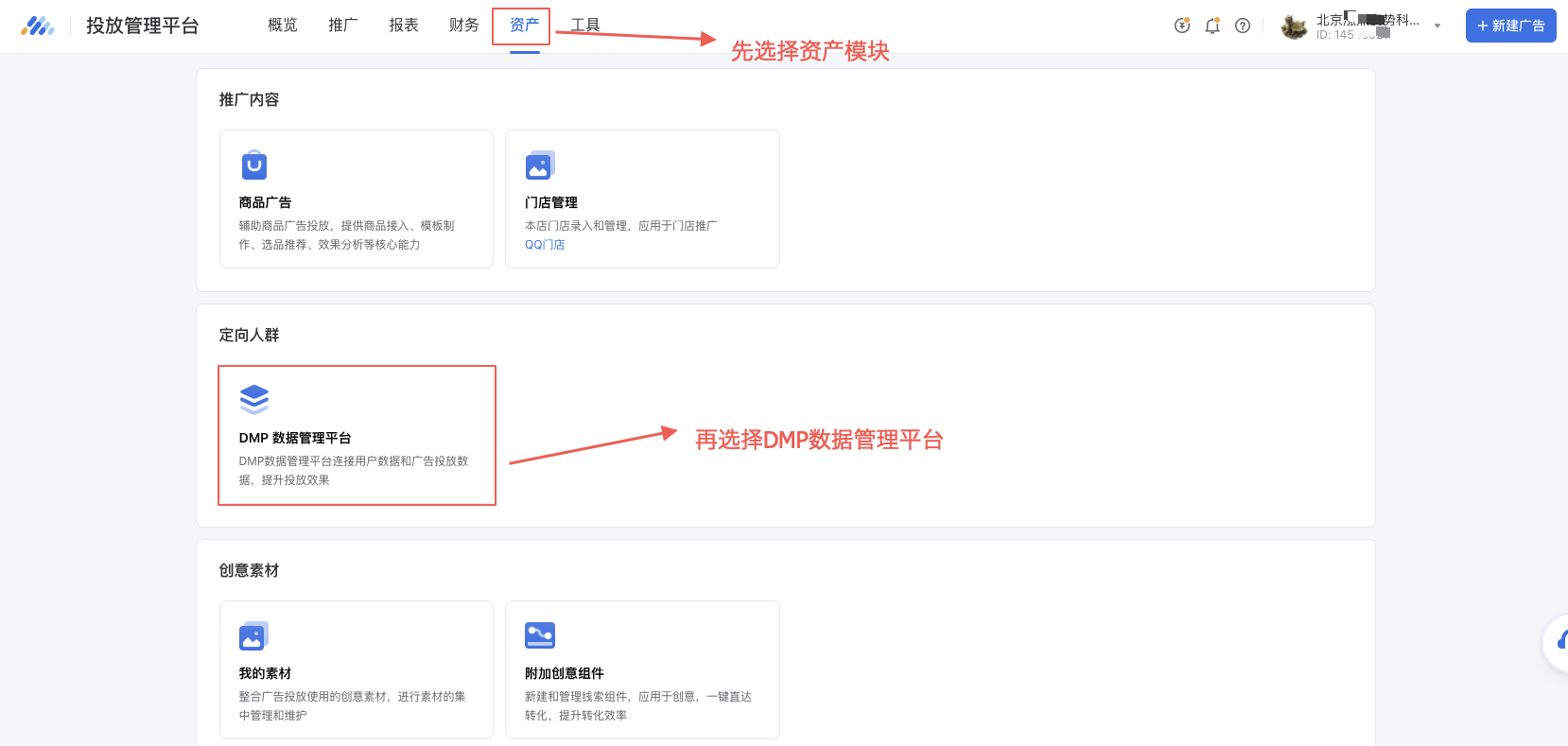Follow the QQ门店 link

(x=545, y=245)
